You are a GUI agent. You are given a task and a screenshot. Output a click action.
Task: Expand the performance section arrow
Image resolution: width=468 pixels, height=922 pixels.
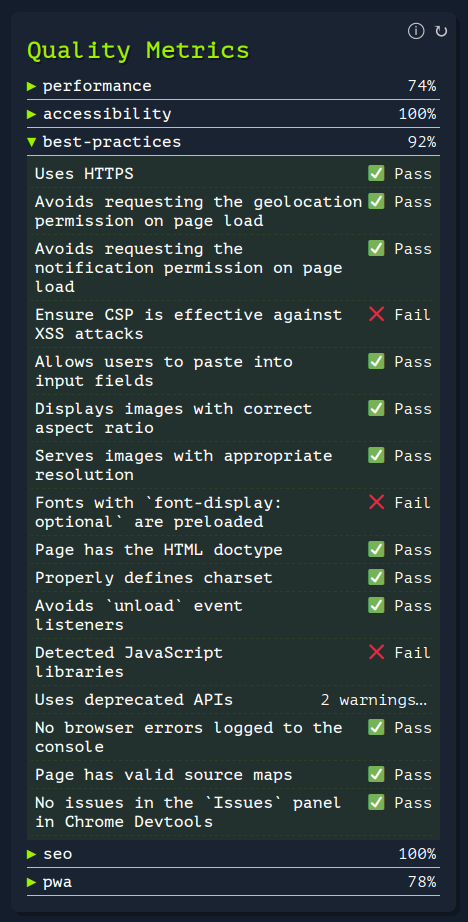pyautogui.click(x=32, y=86)
